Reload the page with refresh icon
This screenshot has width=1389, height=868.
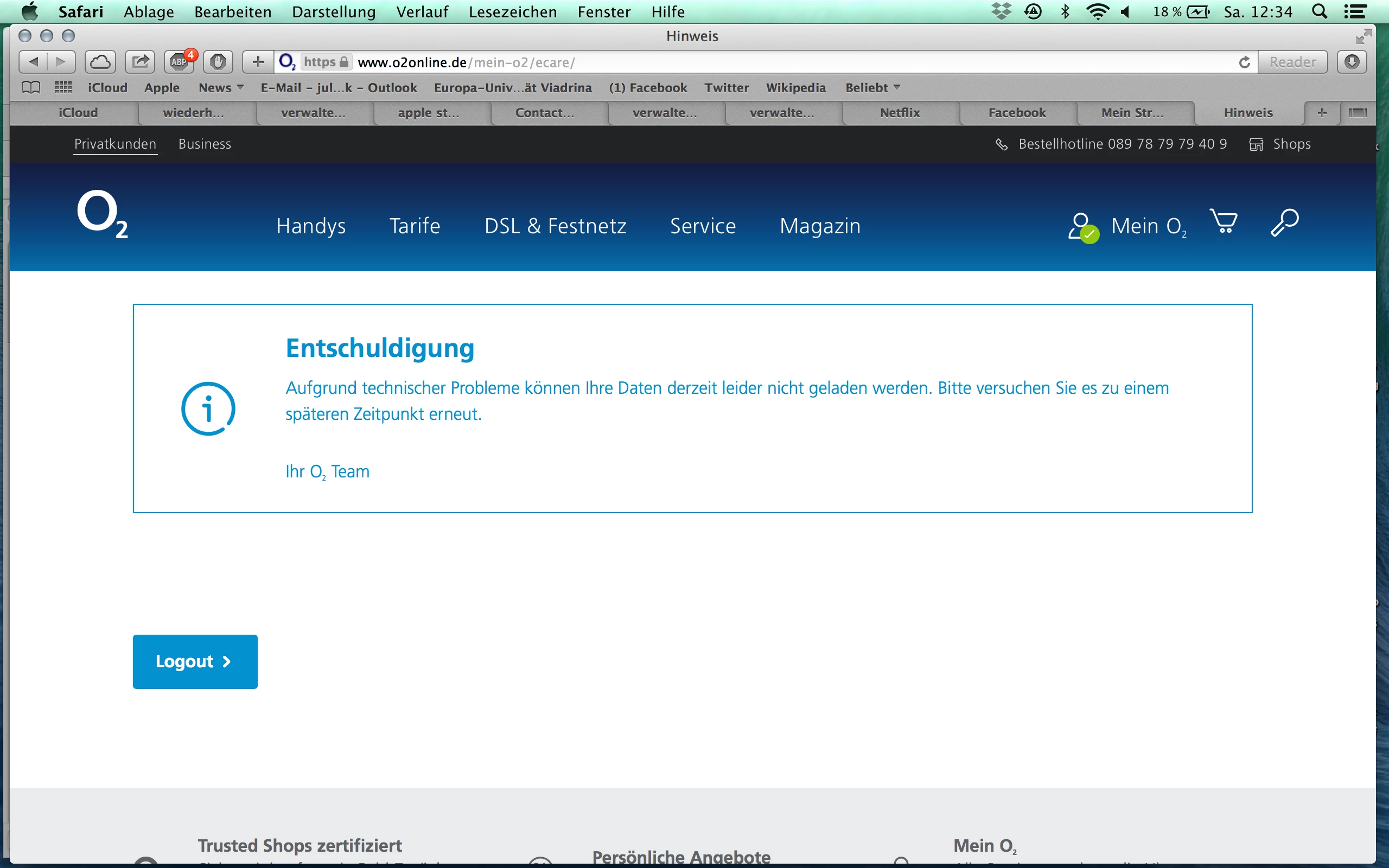[x=1244, y=62]
